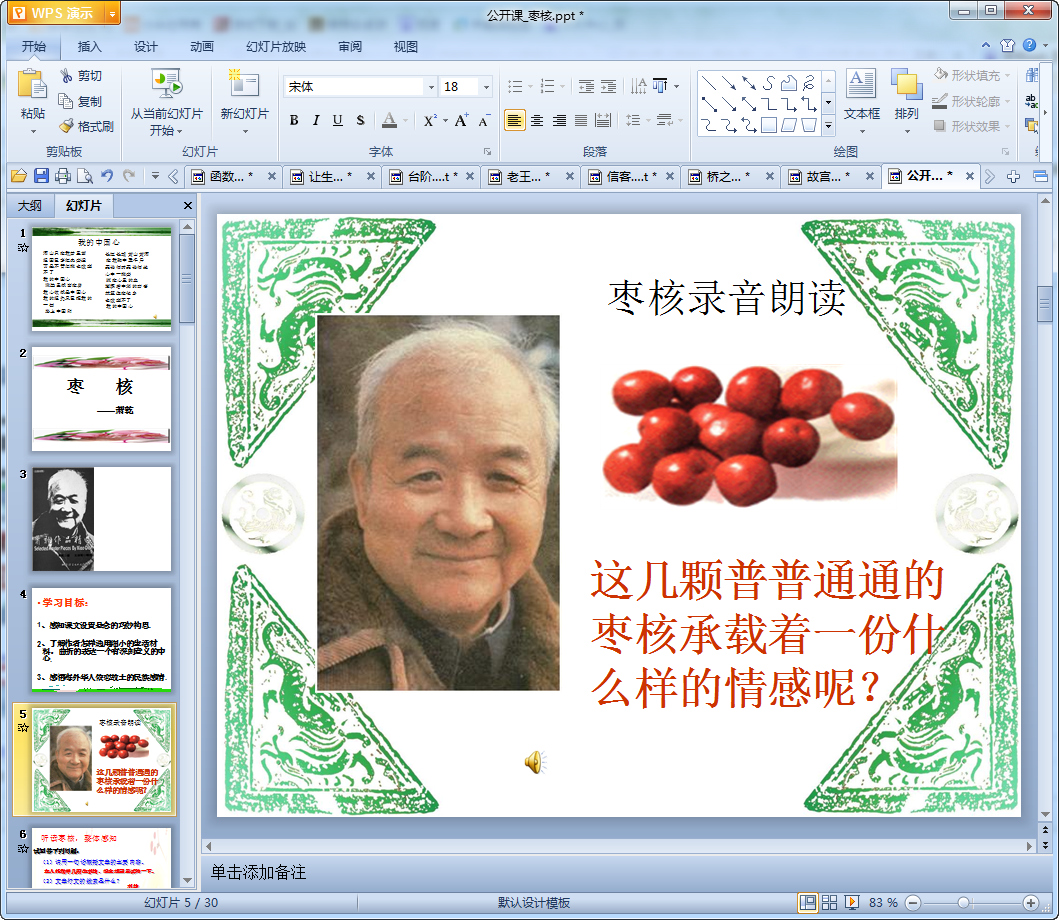Image resolution: width=1059 pixels, height=920 pixels.
Task: Open font color dropdown arrow
Action: pyautogui.click(x=405, y=121)
